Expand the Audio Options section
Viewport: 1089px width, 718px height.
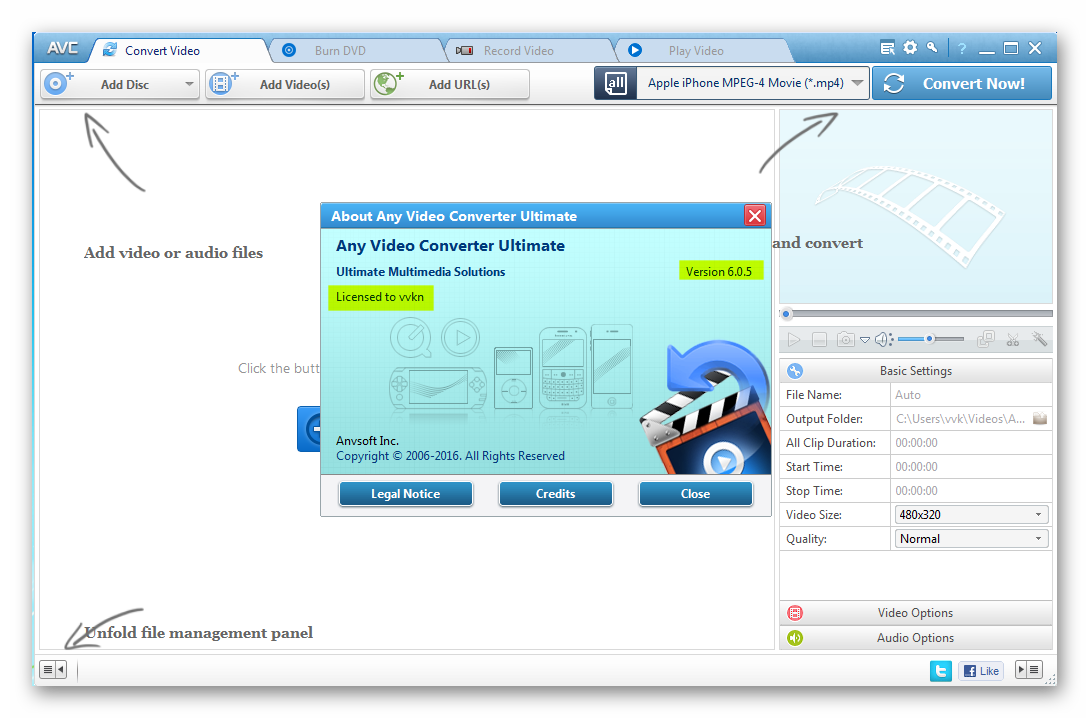(x=915, y=638)
